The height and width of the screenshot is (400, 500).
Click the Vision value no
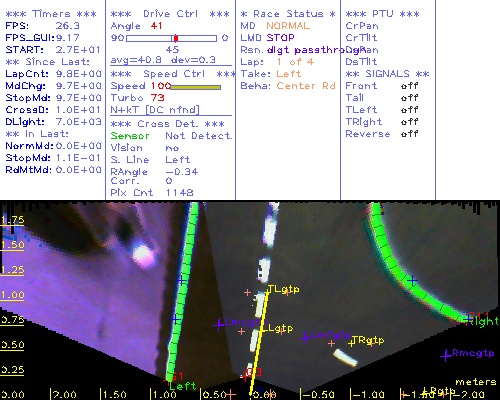[172, 148]
